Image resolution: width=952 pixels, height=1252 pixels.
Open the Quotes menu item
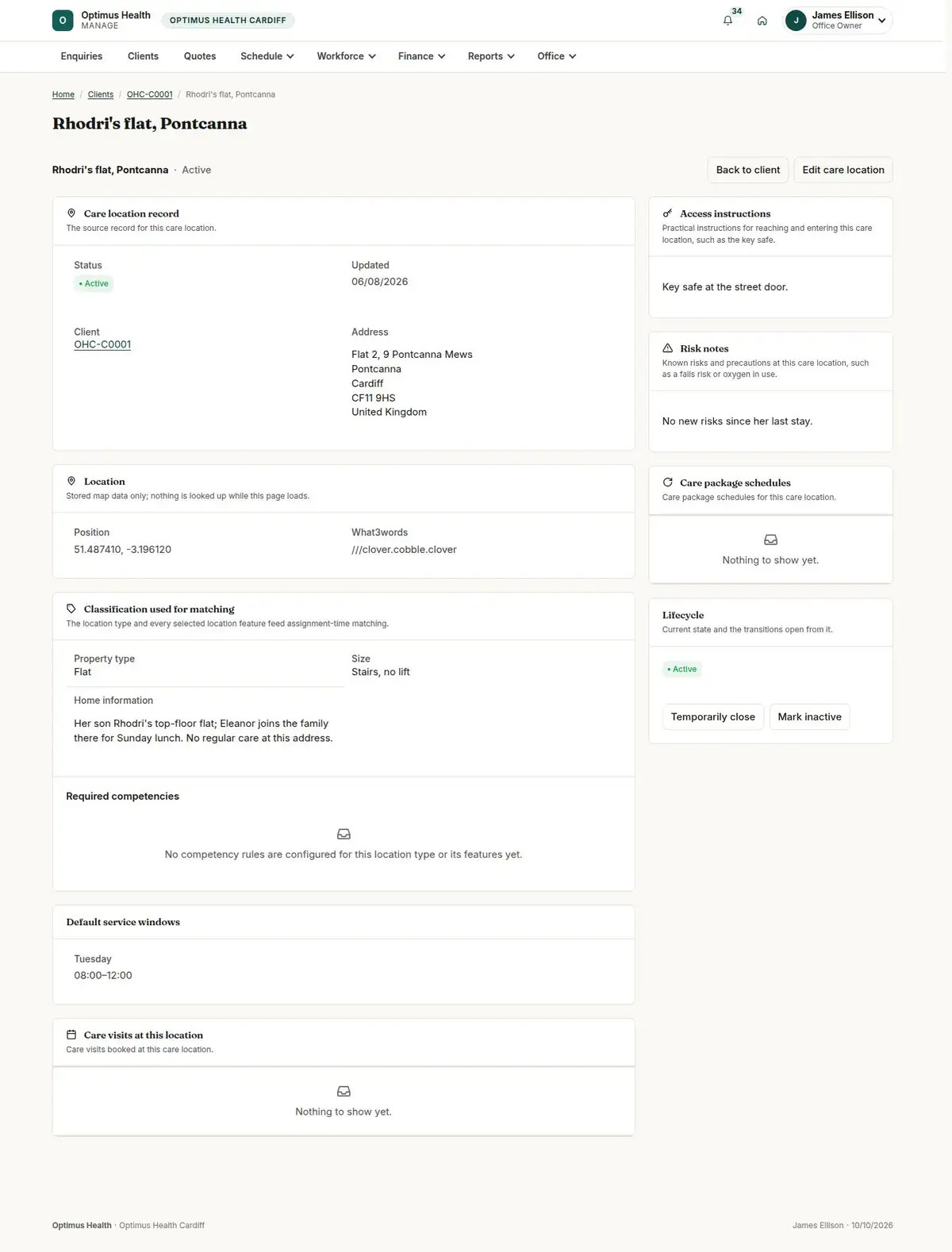pos(200,56)
